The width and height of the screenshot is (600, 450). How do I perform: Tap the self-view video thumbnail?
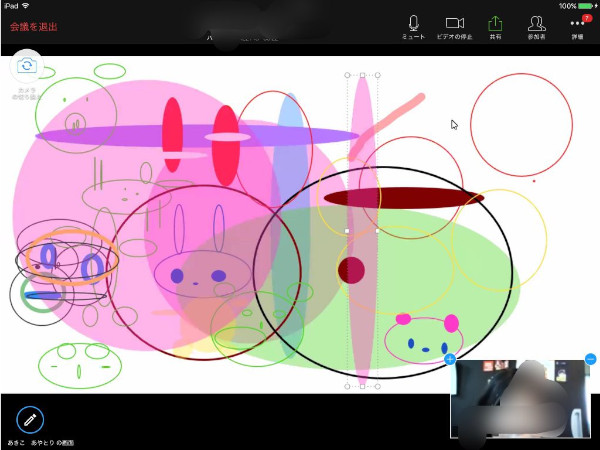pyautogui.click(x=520, y=400)
